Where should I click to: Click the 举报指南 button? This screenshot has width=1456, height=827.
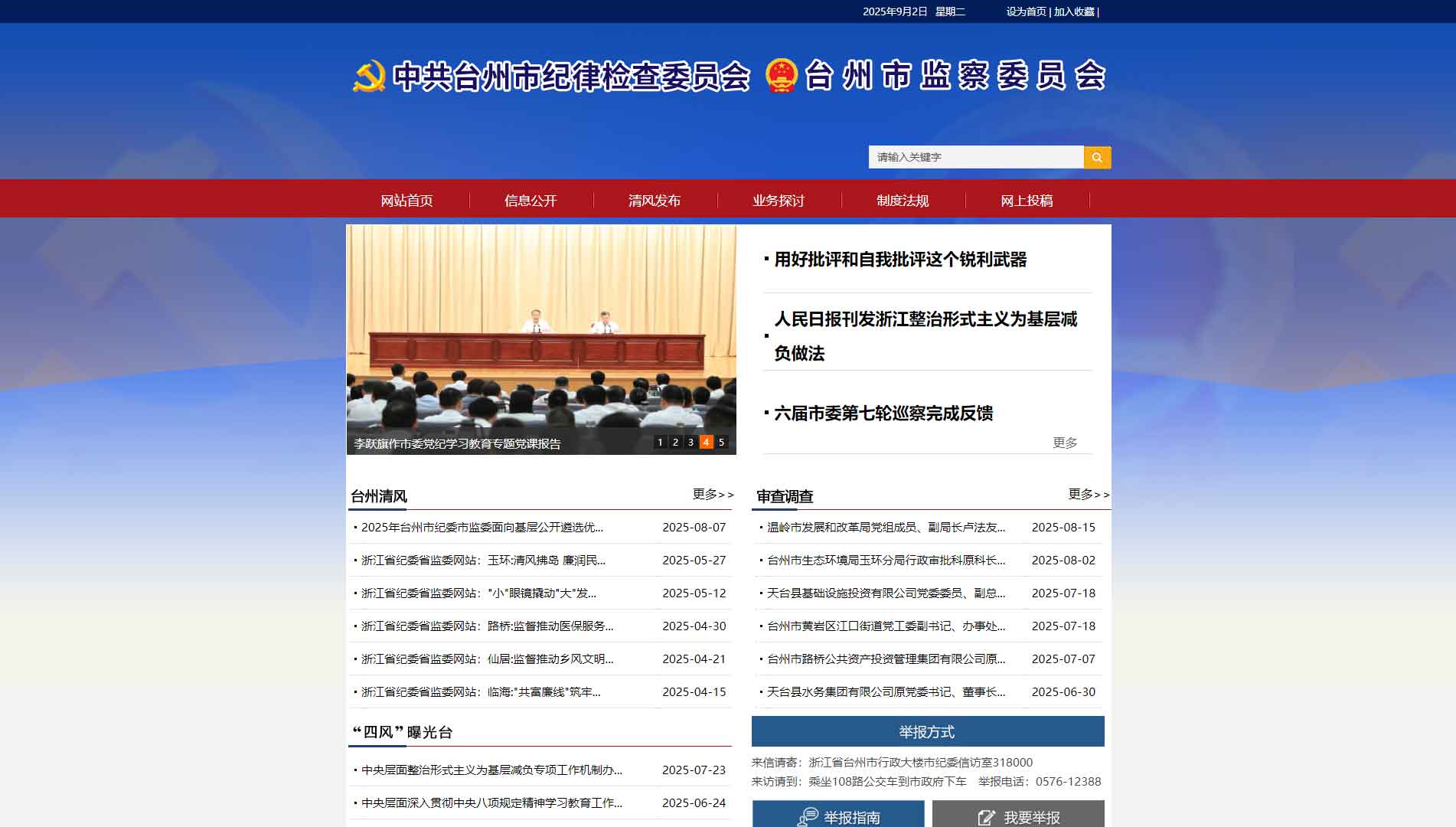pos(838,814)
